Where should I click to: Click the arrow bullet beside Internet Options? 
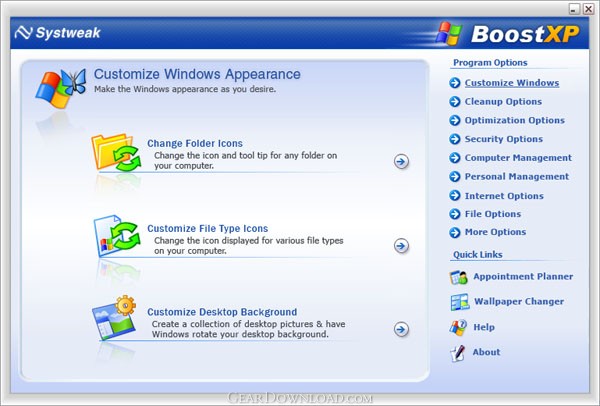455,196
